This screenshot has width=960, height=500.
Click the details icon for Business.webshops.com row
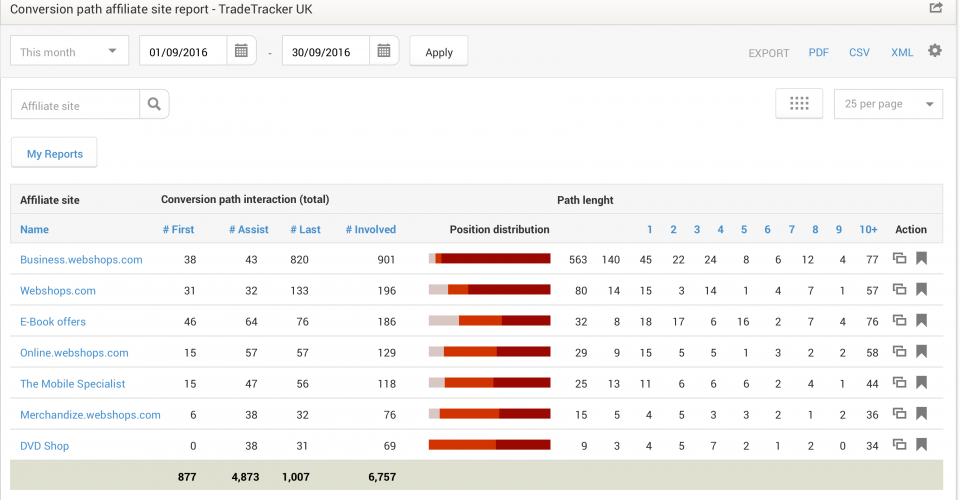pos(900,259)
